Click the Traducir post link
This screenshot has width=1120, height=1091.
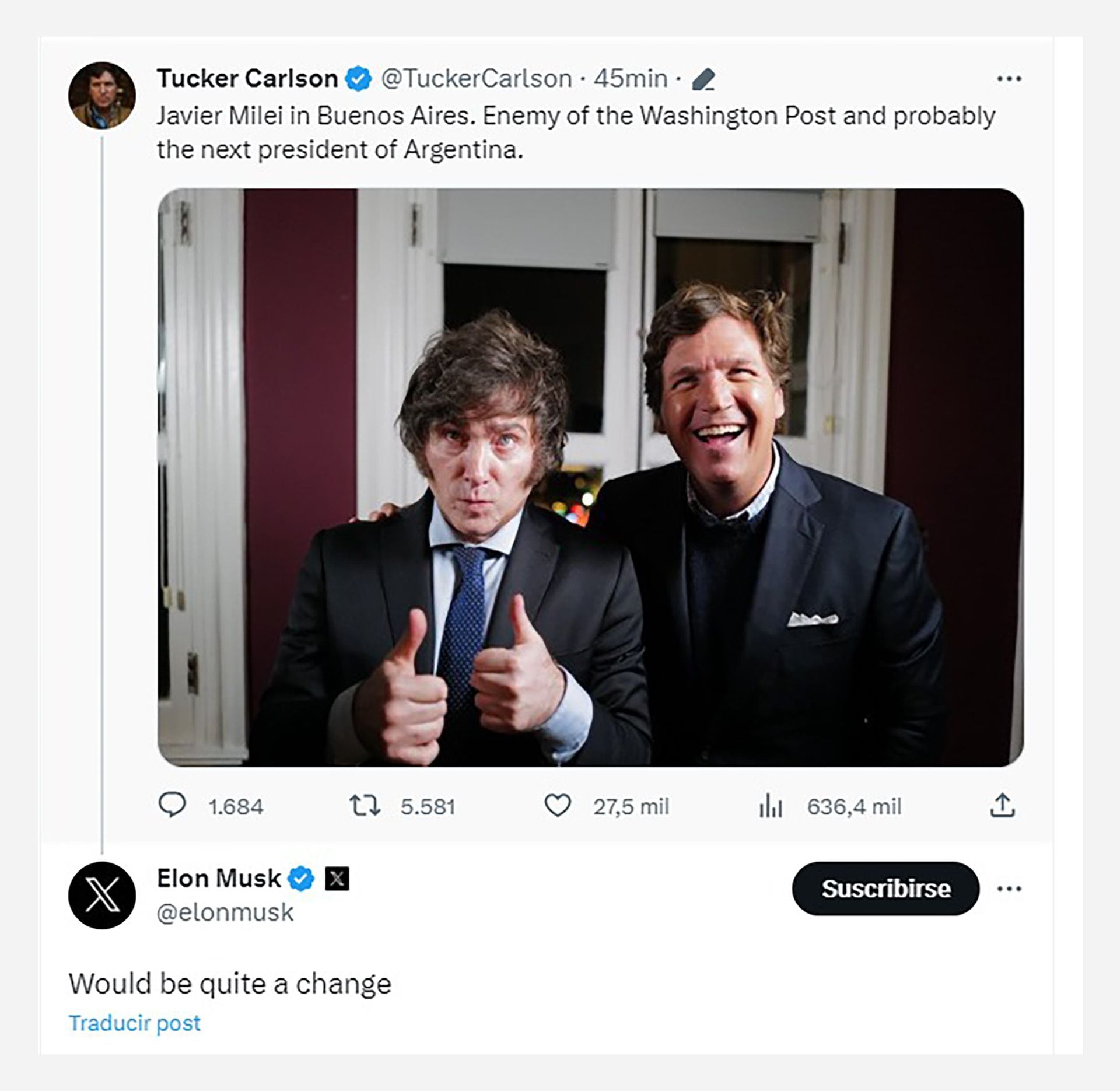(135, 1023)
